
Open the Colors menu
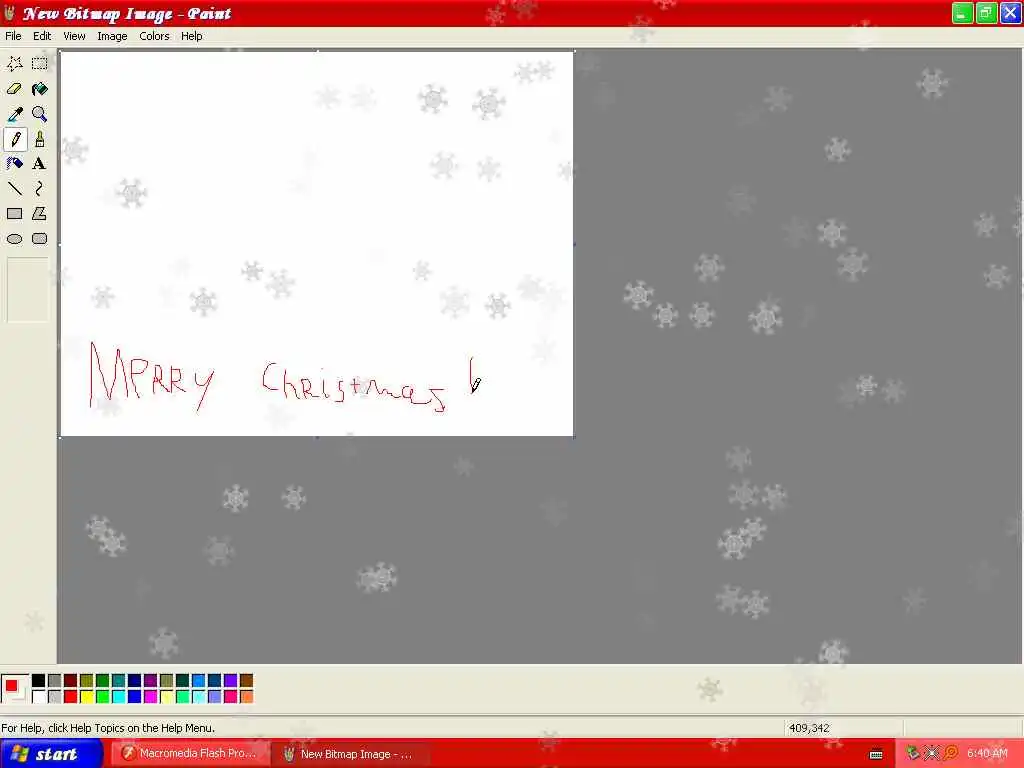[154, 36]
